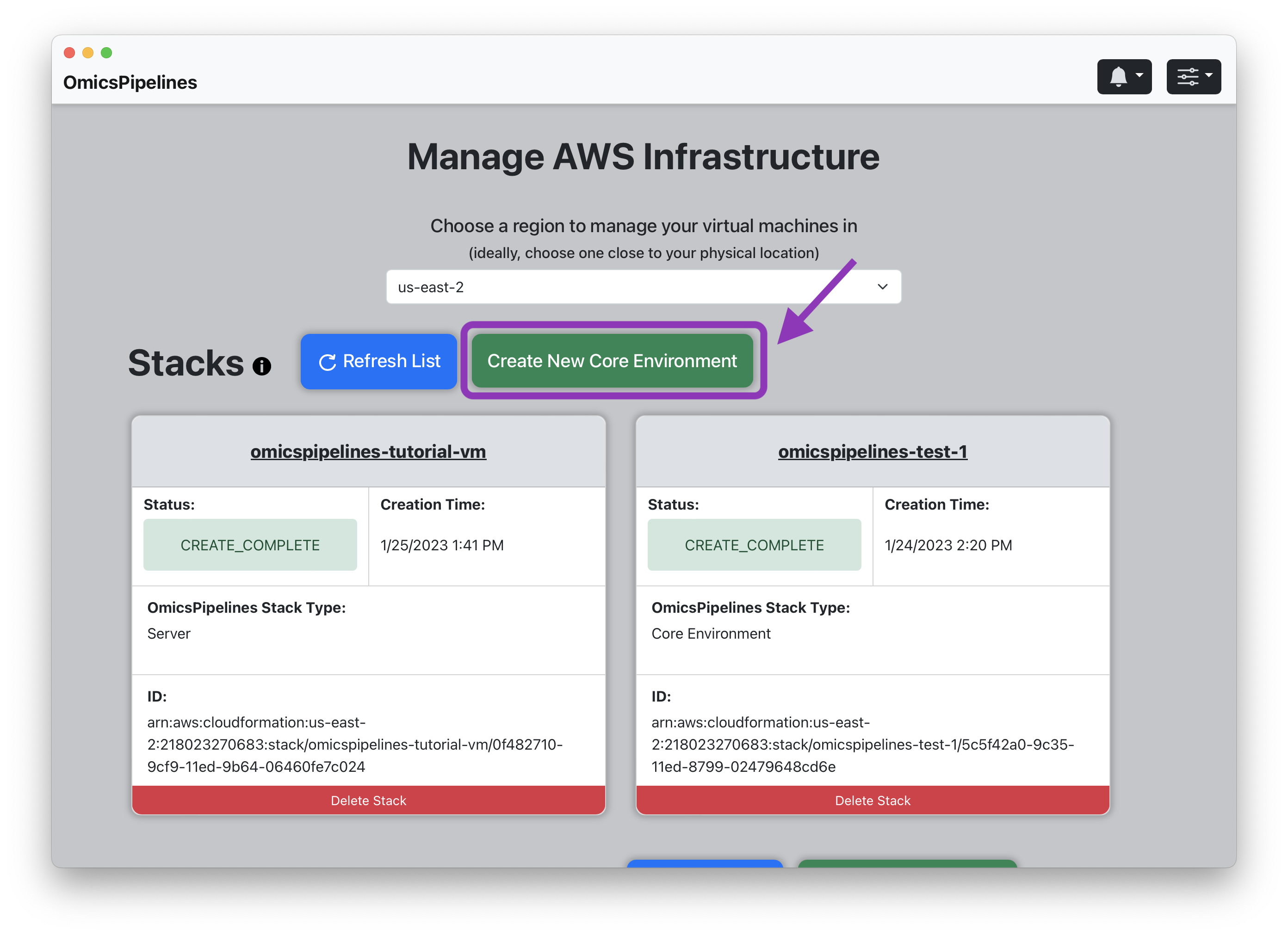Click the red close window button
This screenshot has width=1288, height=936.
(x=69, y=53)
